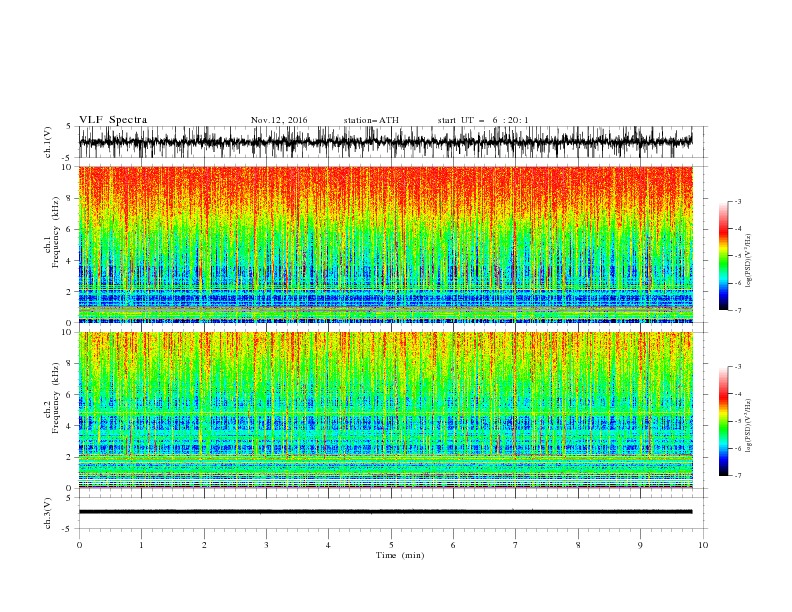Click inside the ch.1 spectrogram panel
792x612 pixels.
click(x=385, y=244)
